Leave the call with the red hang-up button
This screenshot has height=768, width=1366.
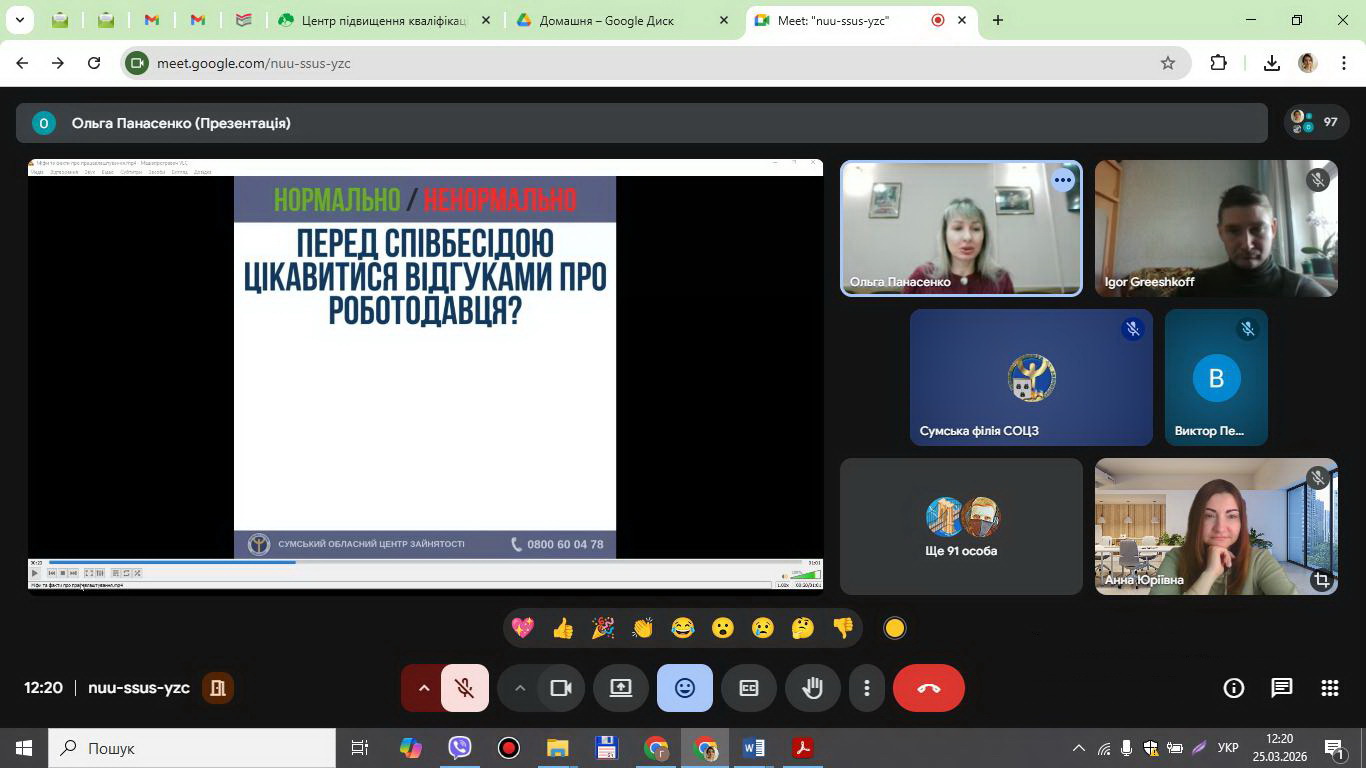pos(928,688)
